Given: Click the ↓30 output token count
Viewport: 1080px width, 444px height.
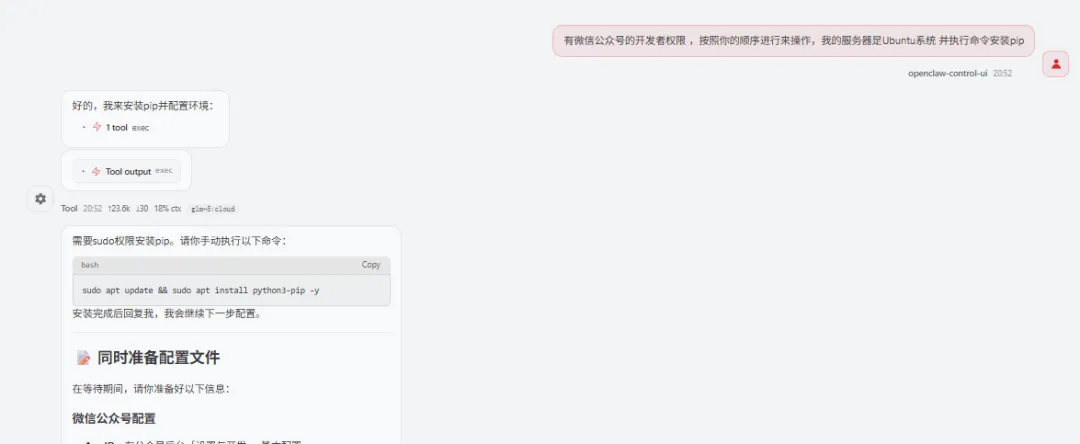Looking at the screenshot, I should [x=143, y=208].
